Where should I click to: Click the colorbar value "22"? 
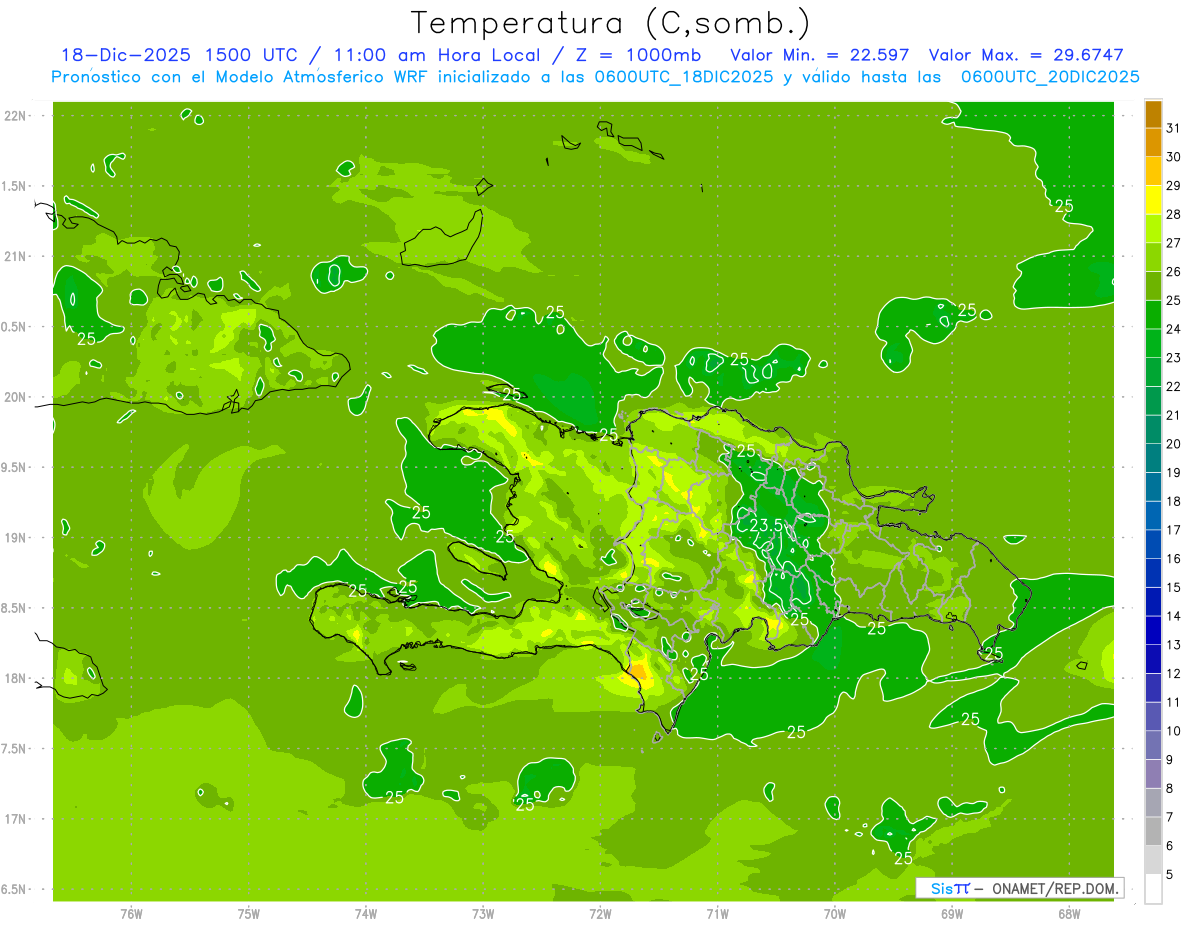(1174, 387)
